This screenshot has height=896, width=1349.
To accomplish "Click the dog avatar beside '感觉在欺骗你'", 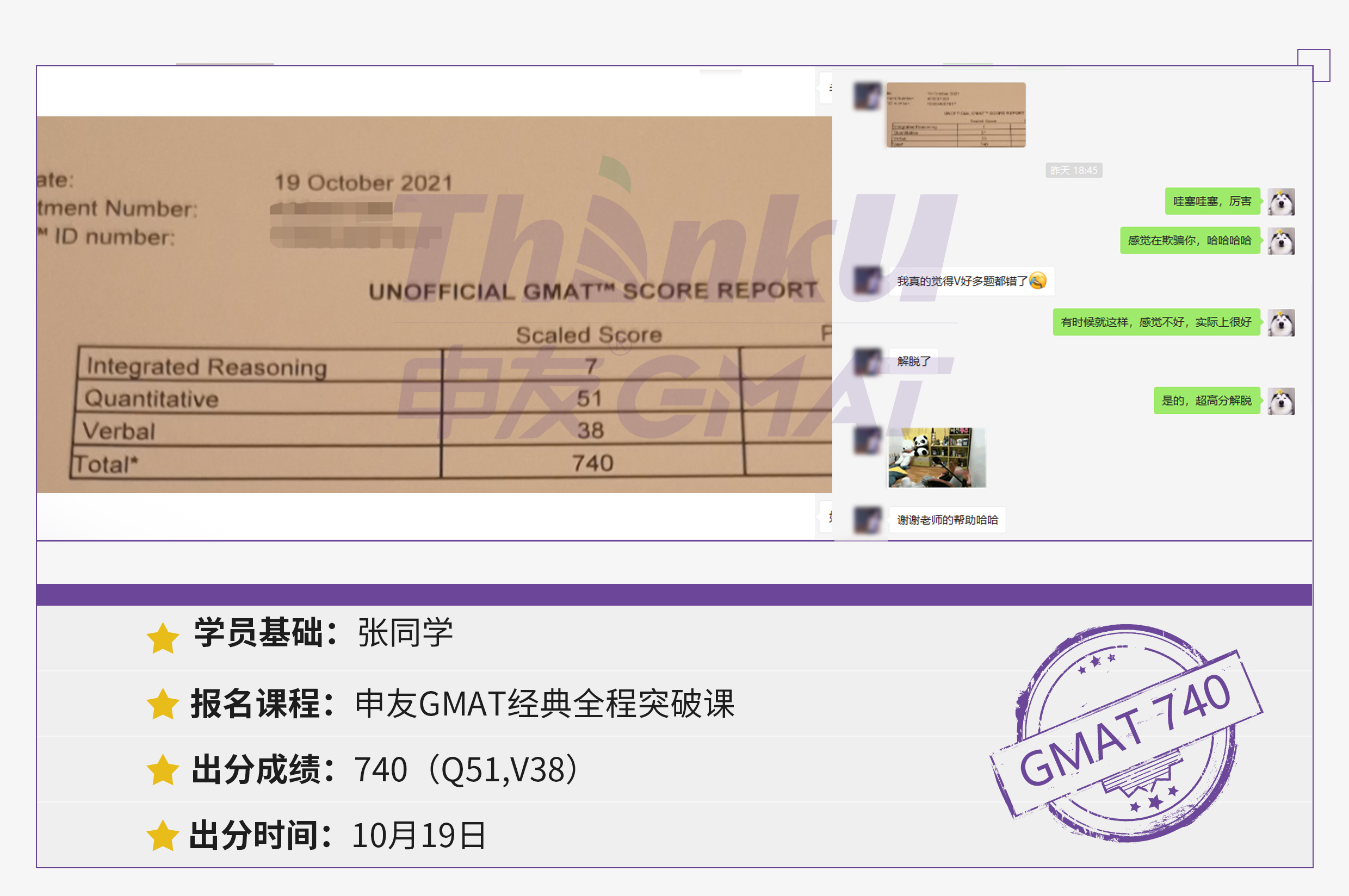I will (1281, 241).
